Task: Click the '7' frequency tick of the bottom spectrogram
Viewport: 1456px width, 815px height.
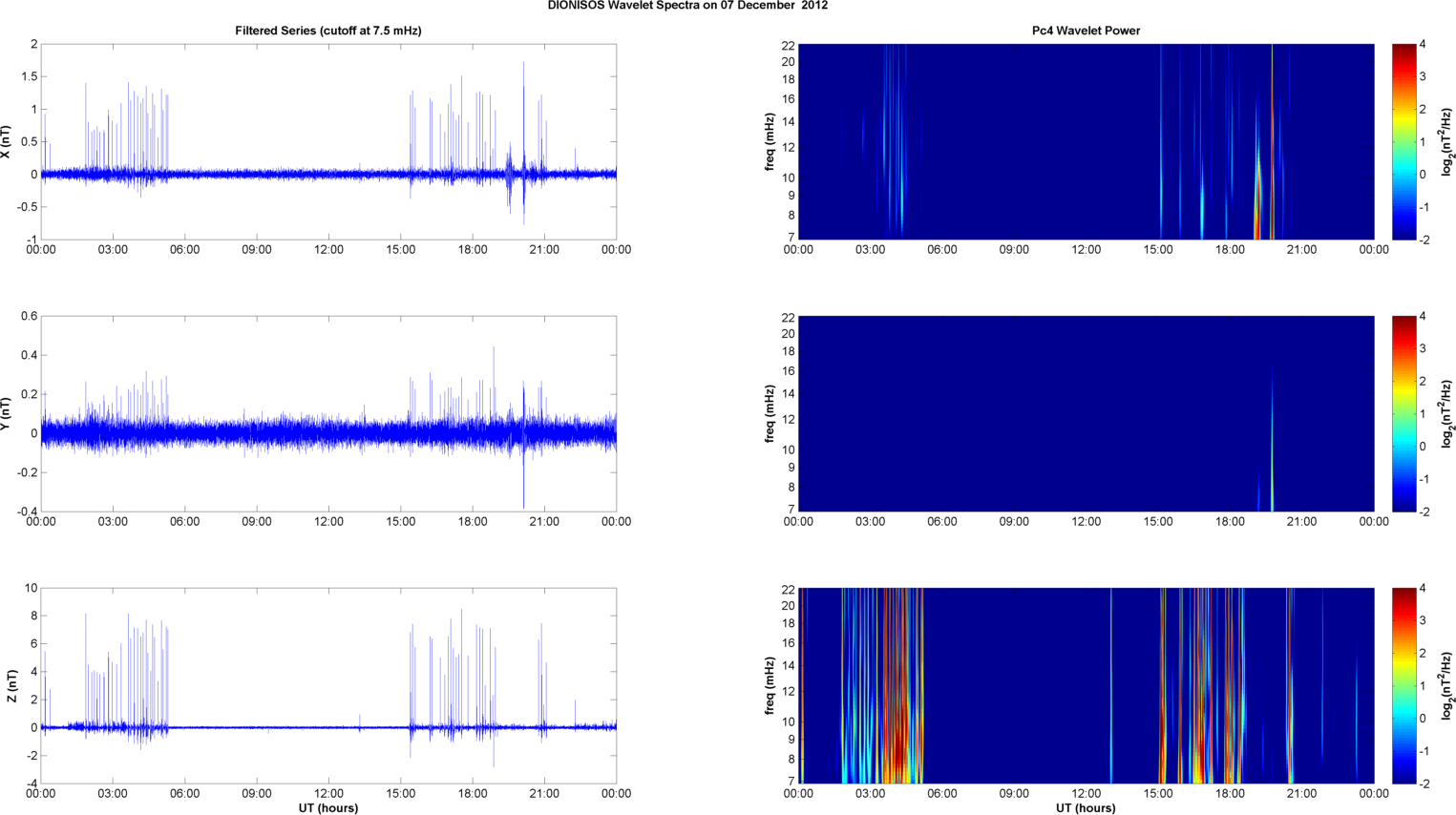Action: pos(791,782)
